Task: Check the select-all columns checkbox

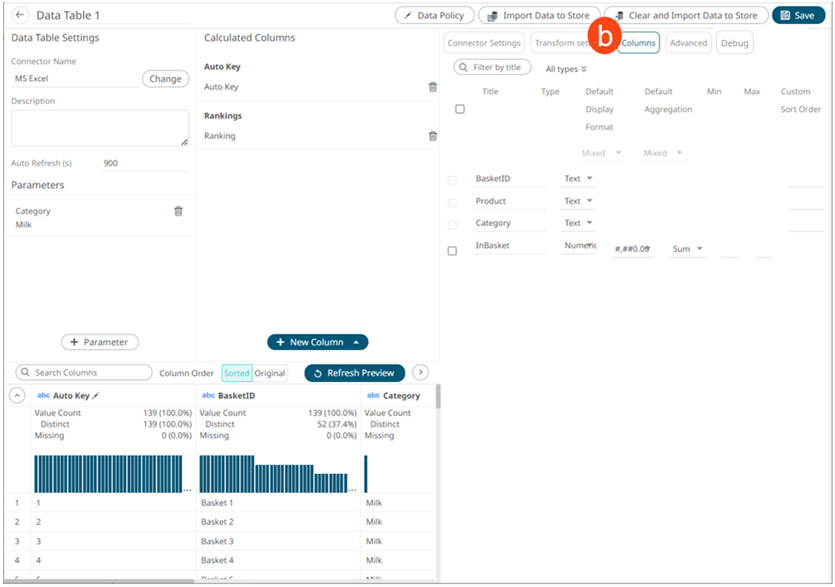Action: point(458,109)
